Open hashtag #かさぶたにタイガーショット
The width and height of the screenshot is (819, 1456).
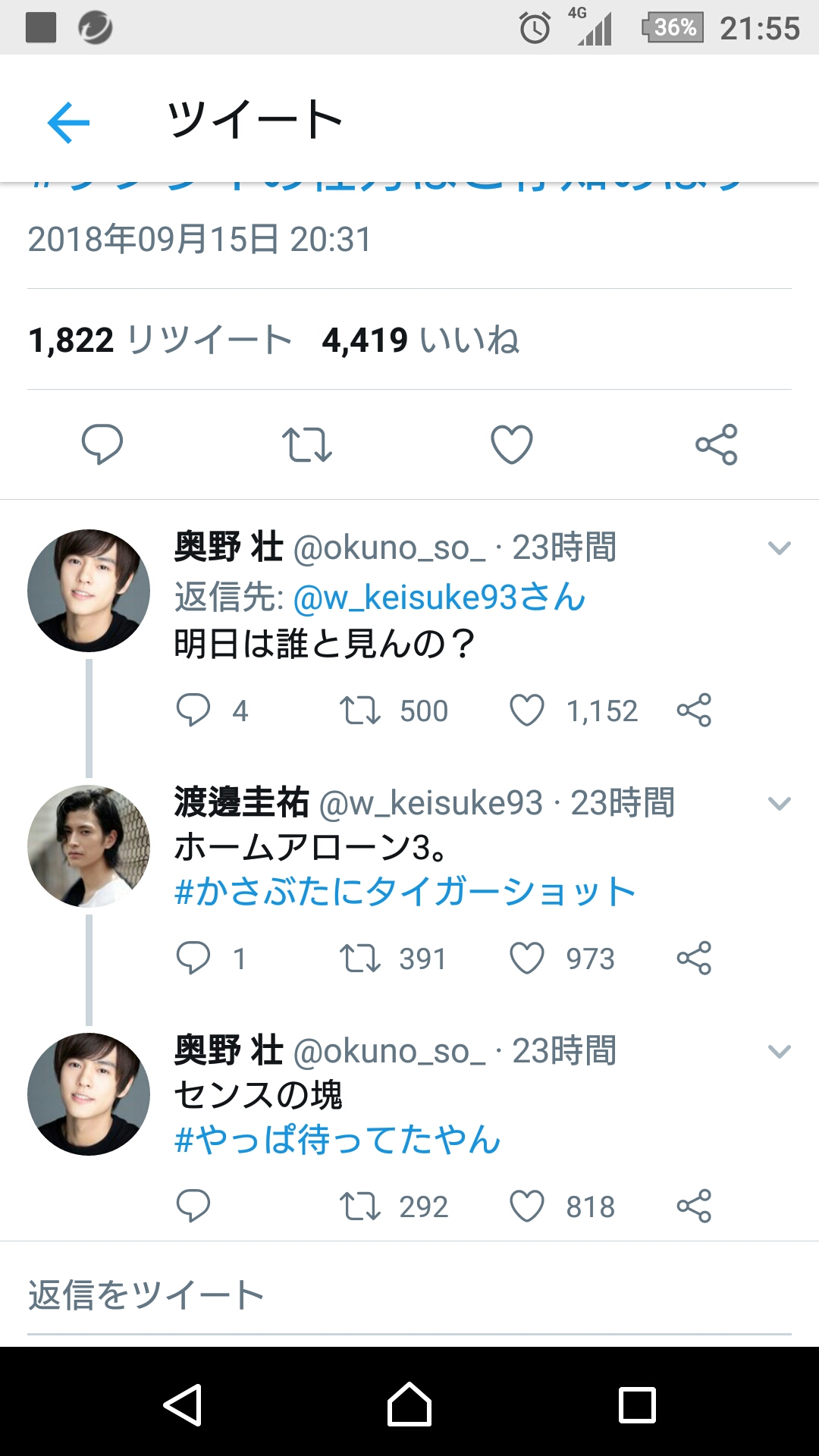coord(405,892)
